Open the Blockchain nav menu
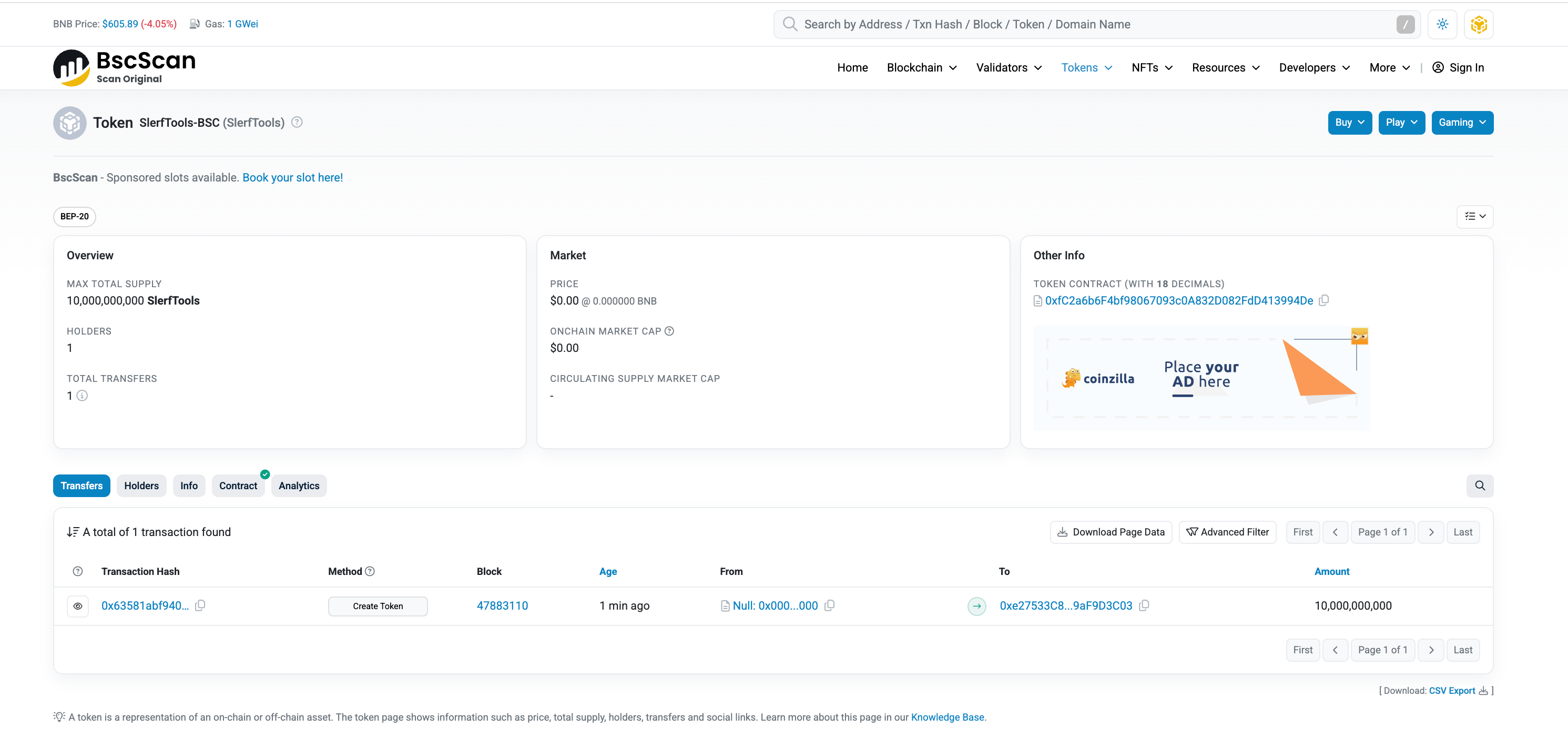1568x748 pixels. tap(921, 68)
